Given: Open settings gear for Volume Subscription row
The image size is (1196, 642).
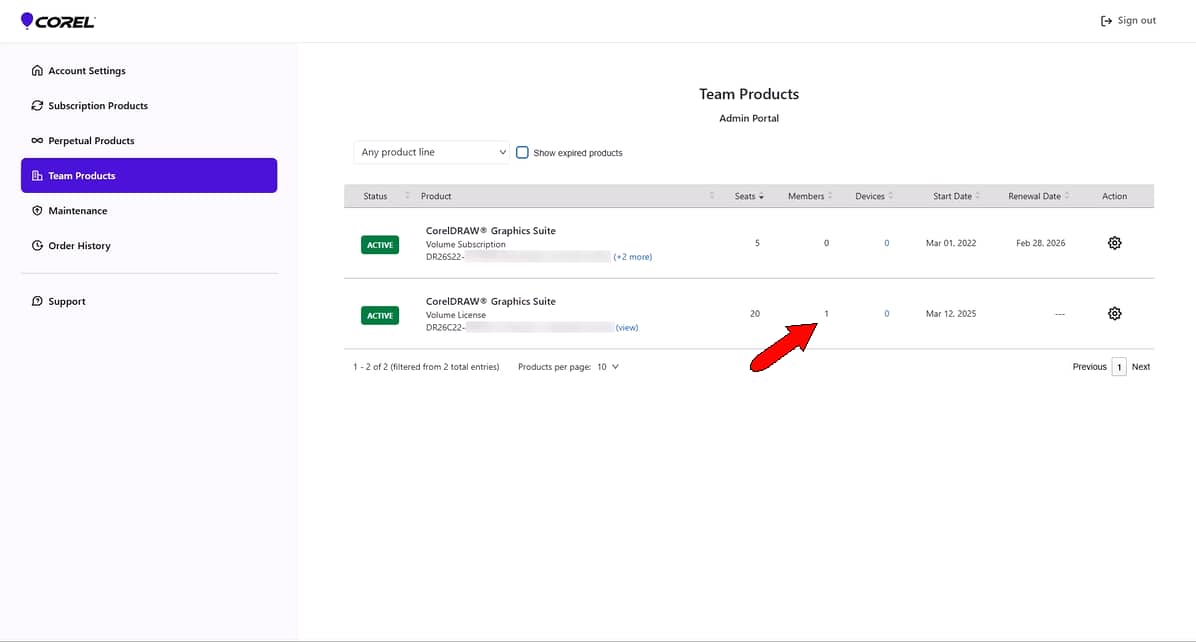Looking at the screenshot, I should pos(1114,243).
